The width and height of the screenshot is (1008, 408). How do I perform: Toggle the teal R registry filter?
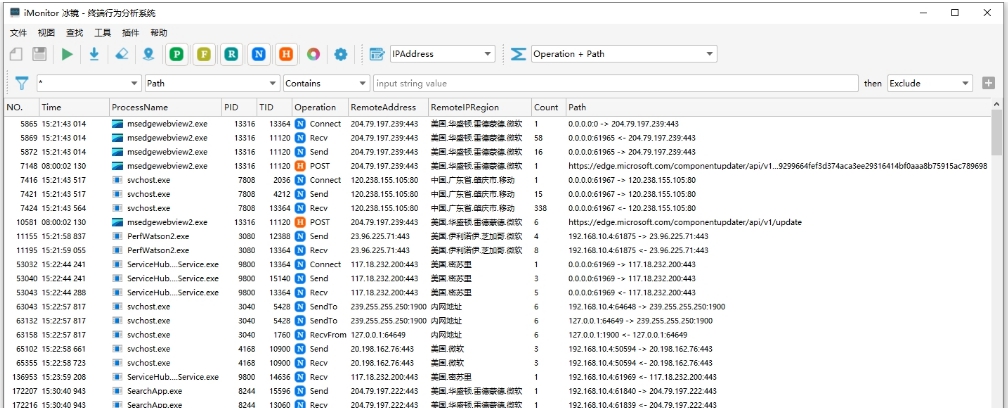[x=232, y=54]
